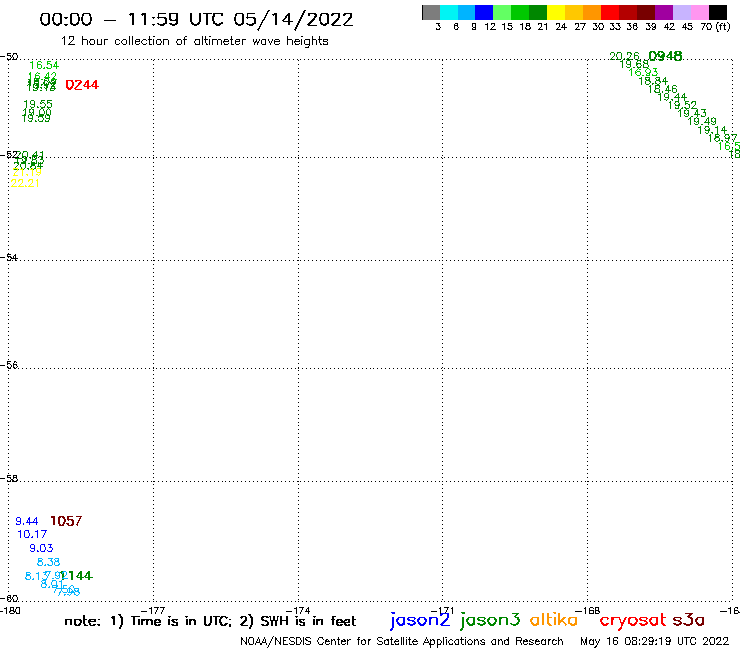Viewport: 740px width, 650px height.
Task: Click the 'cryosat' satellite legend label
Action: [x=633, y=621]
